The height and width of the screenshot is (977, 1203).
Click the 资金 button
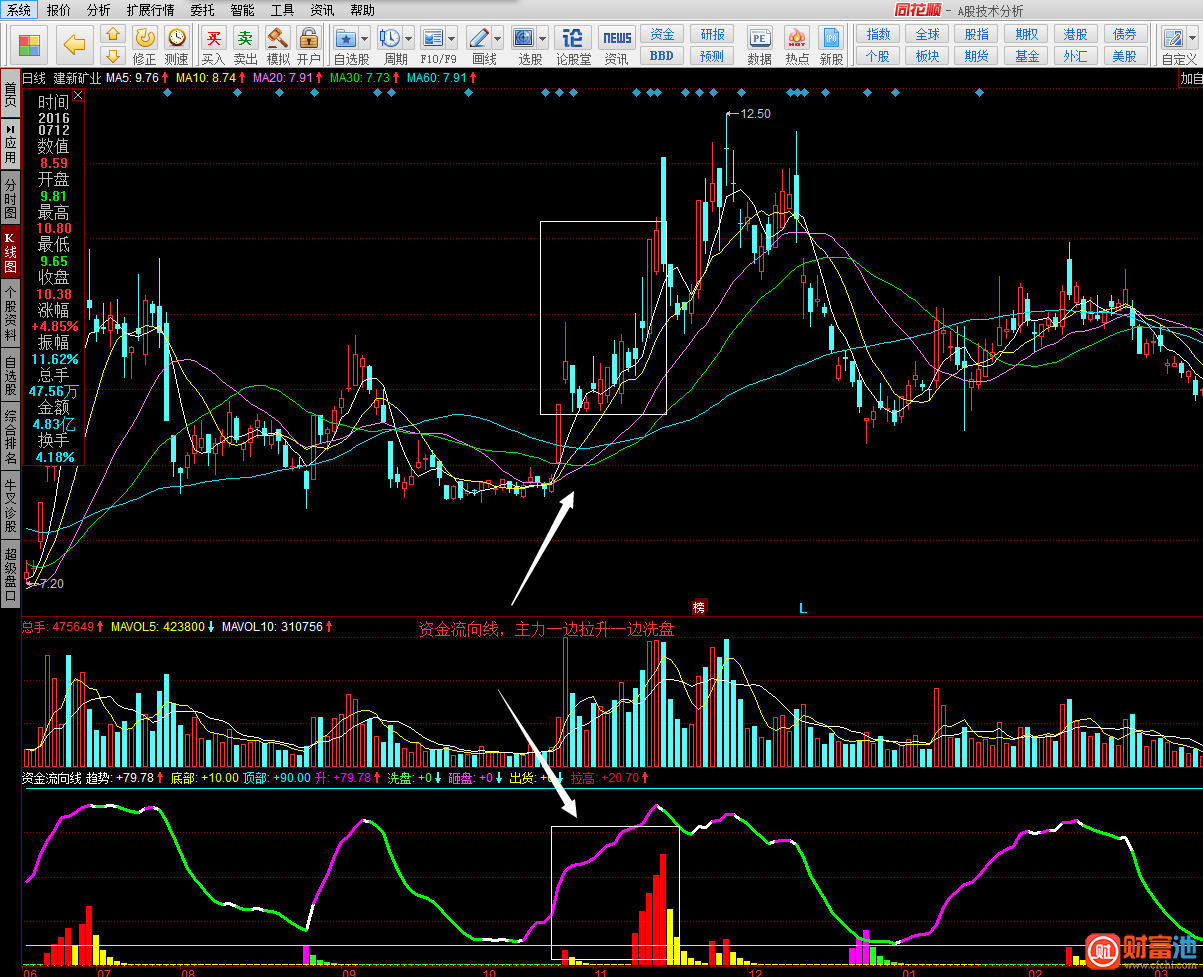662,34
